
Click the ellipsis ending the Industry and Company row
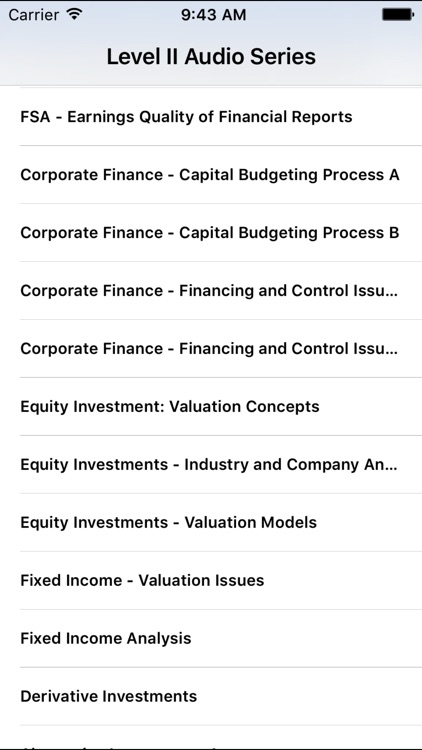pyautogui.click(x=391, y=469)
